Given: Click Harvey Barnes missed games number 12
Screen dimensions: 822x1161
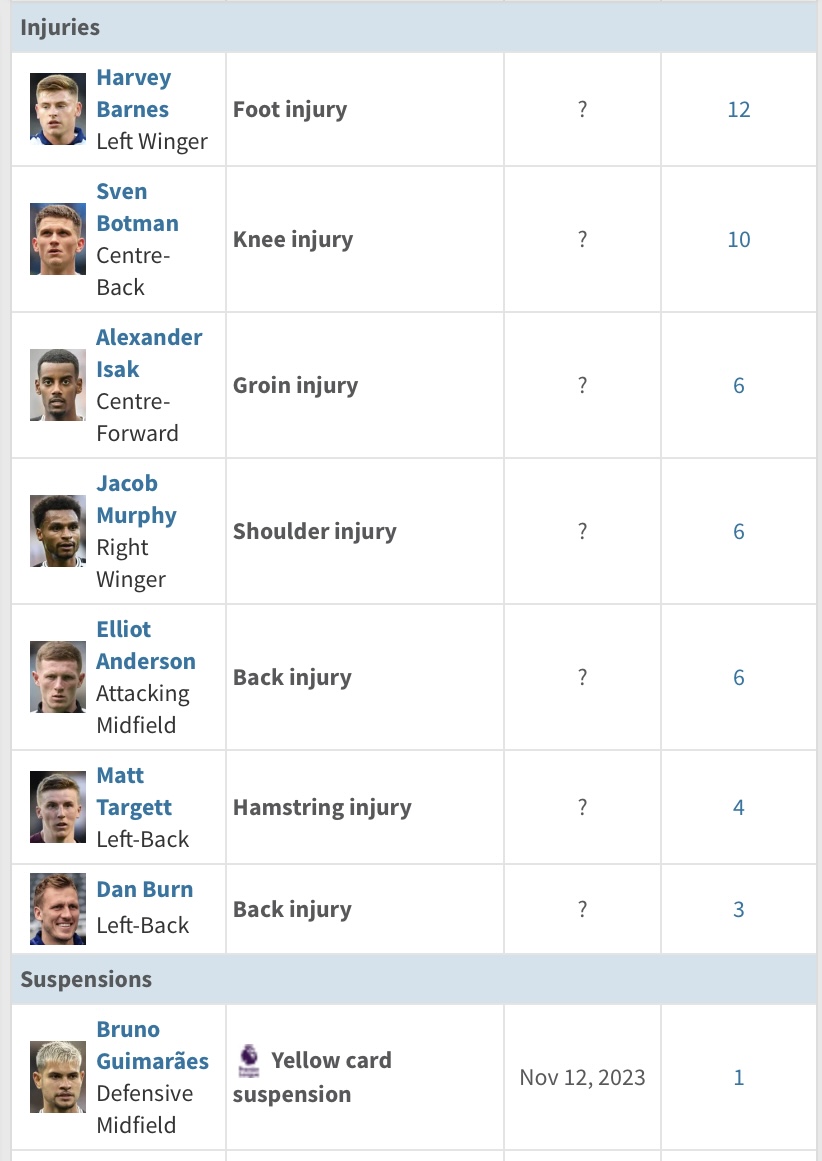Looking at the screenshot, I should click(x=738, y=110).
